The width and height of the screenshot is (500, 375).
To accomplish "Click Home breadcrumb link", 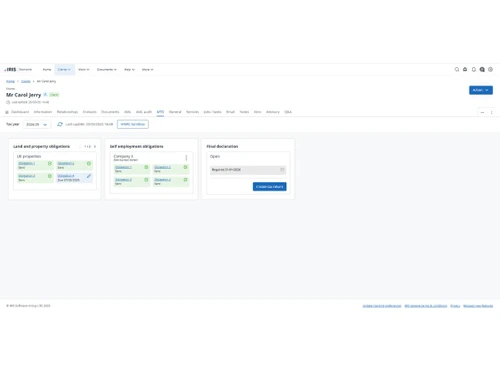I will 10,81.
